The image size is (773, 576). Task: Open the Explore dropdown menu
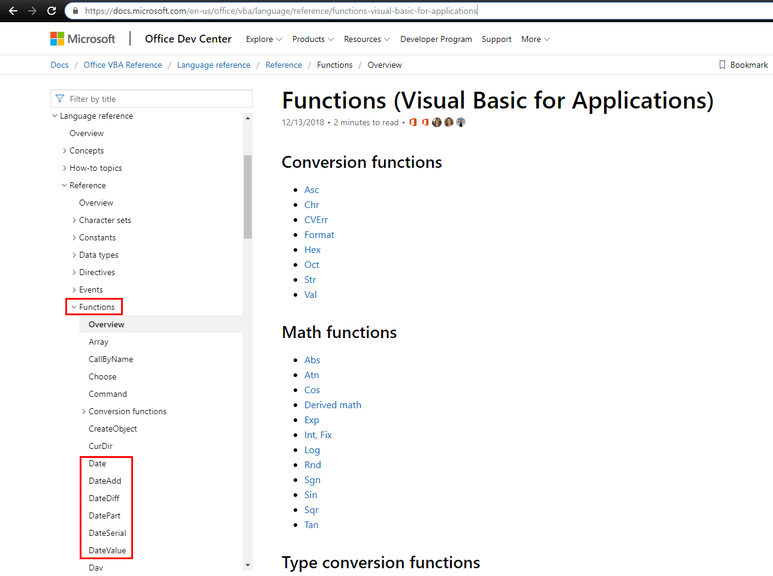264,39
